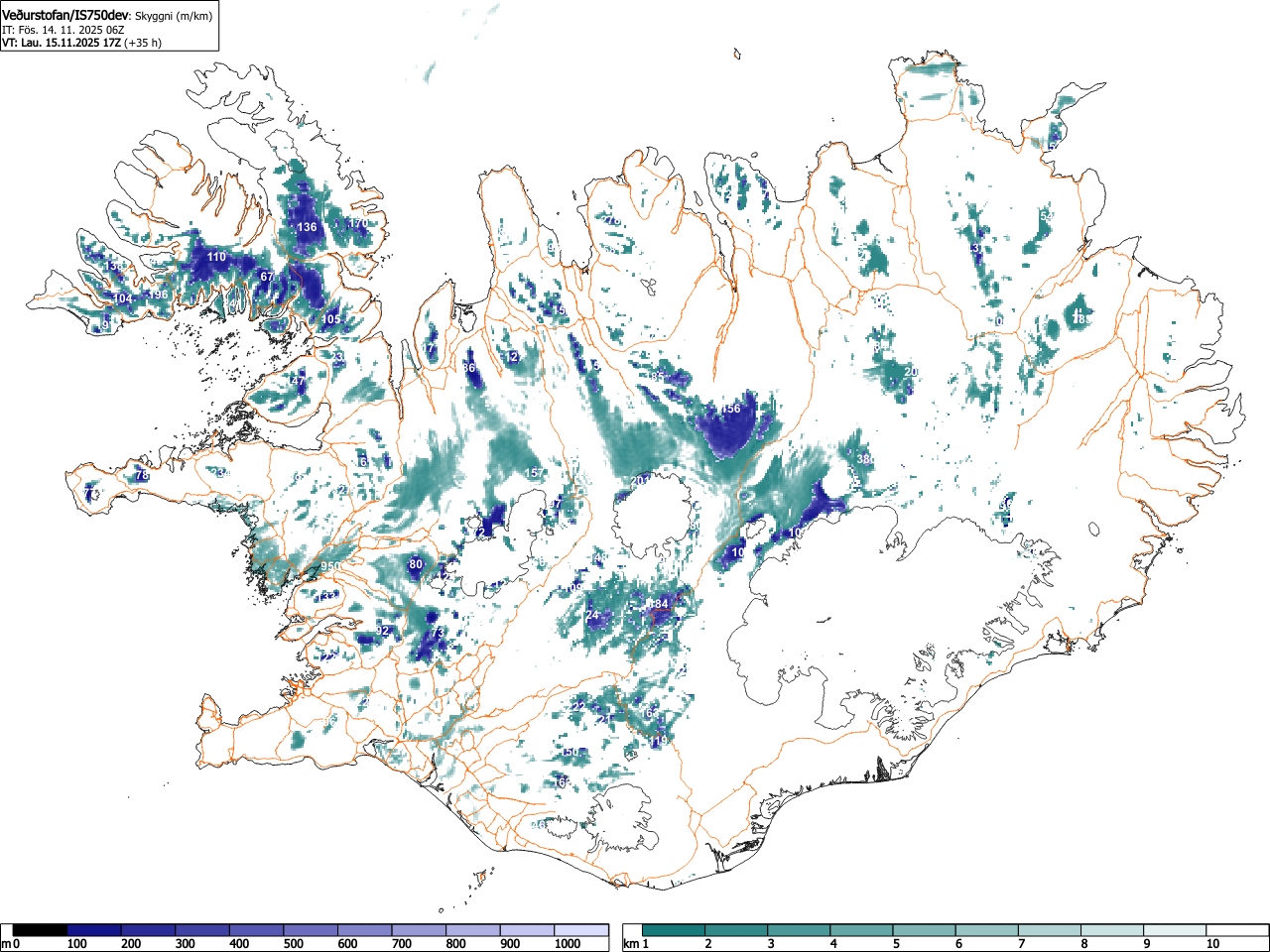The image size is (1270, 952).
Task: Click the map value '184' on the map
Action: tap(660, 604)
